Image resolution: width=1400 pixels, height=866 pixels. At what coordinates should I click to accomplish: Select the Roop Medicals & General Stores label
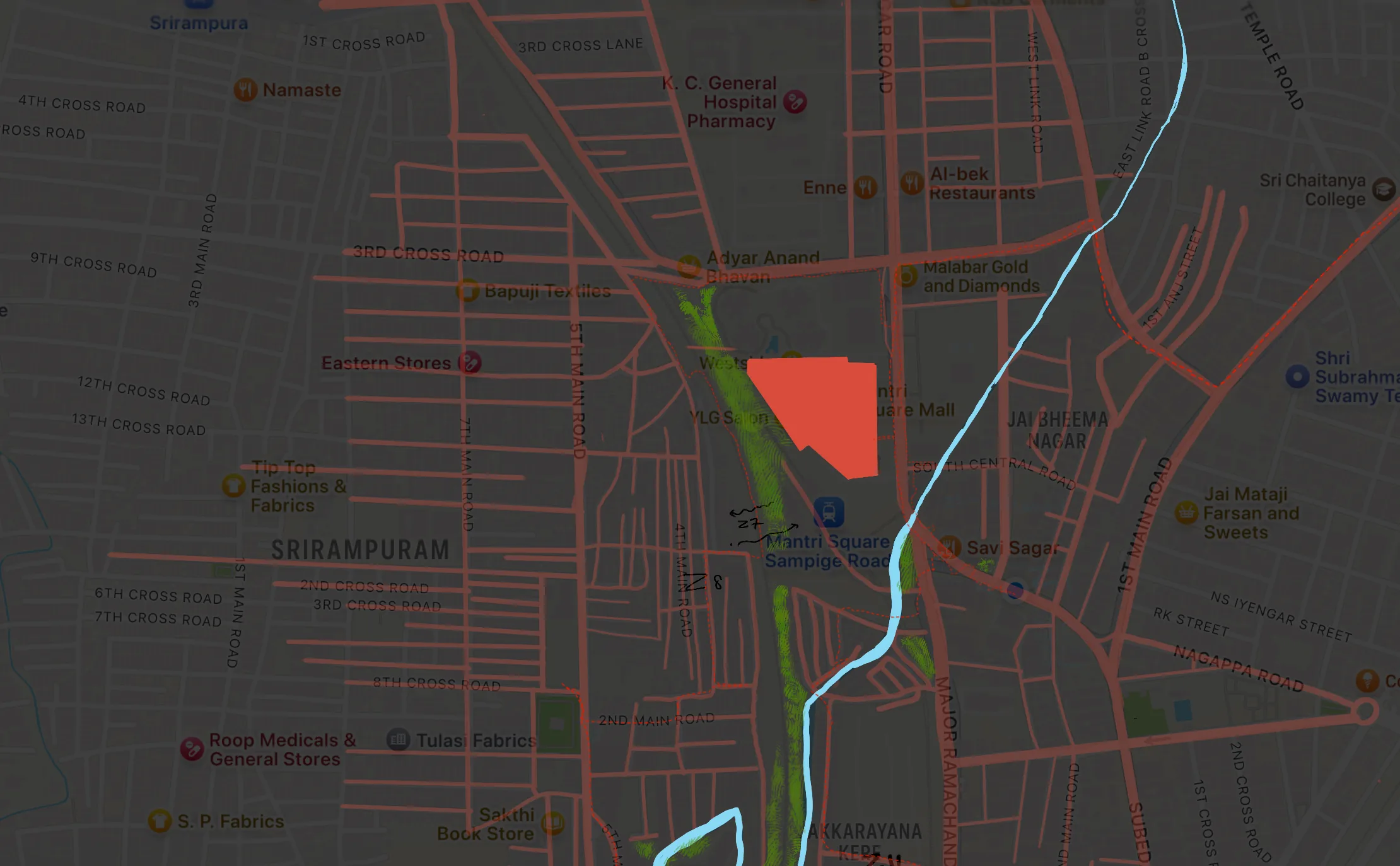(x=283, y=749)
